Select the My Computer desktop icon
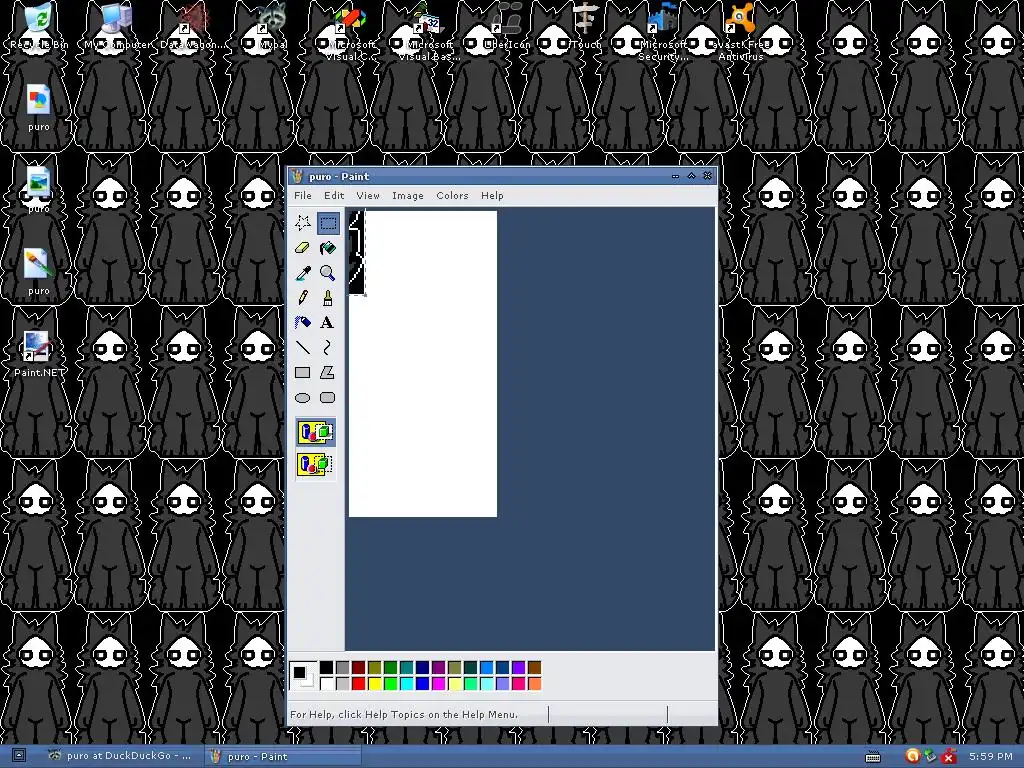Viewport: 1024px width, 768px height. 116,27
